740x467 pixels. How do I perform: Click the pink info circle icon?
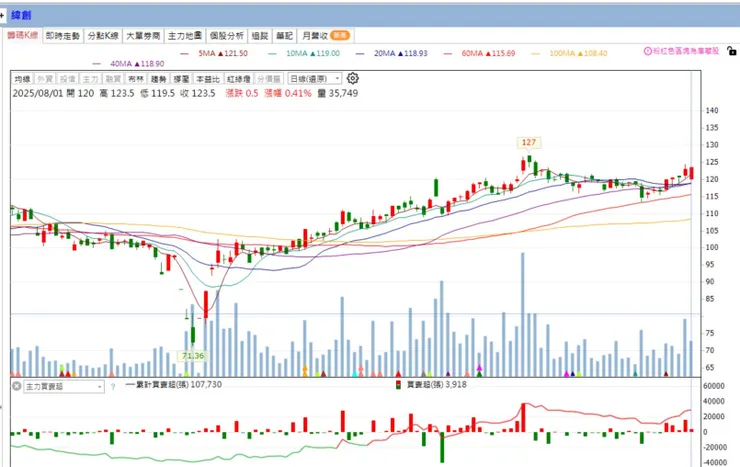pyautogui.click(x=648, y=51)
